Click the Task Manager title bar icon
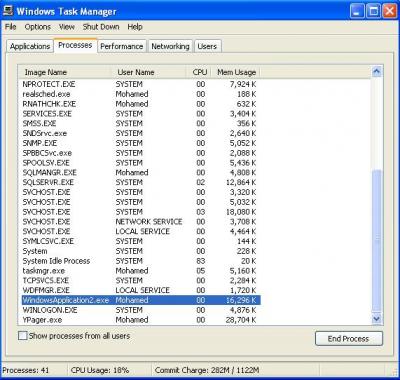 (x=8, y=11)
